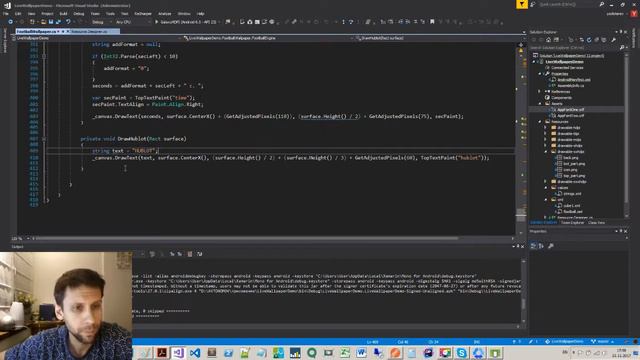The image size is (640, 360).
Task: Click the Undo arrow in the toolbar
Action: click(x=68, y=22)
